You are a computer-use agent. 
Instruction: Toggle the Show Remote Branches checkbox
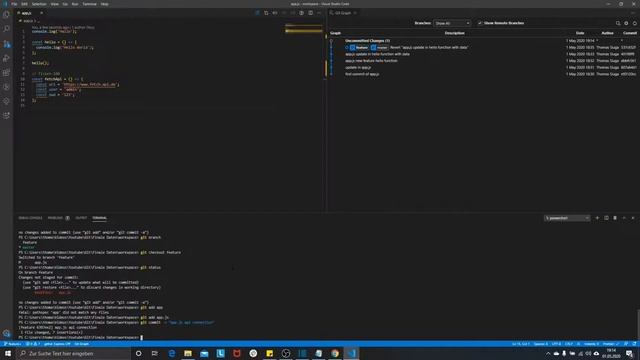(x=480, y=23)
